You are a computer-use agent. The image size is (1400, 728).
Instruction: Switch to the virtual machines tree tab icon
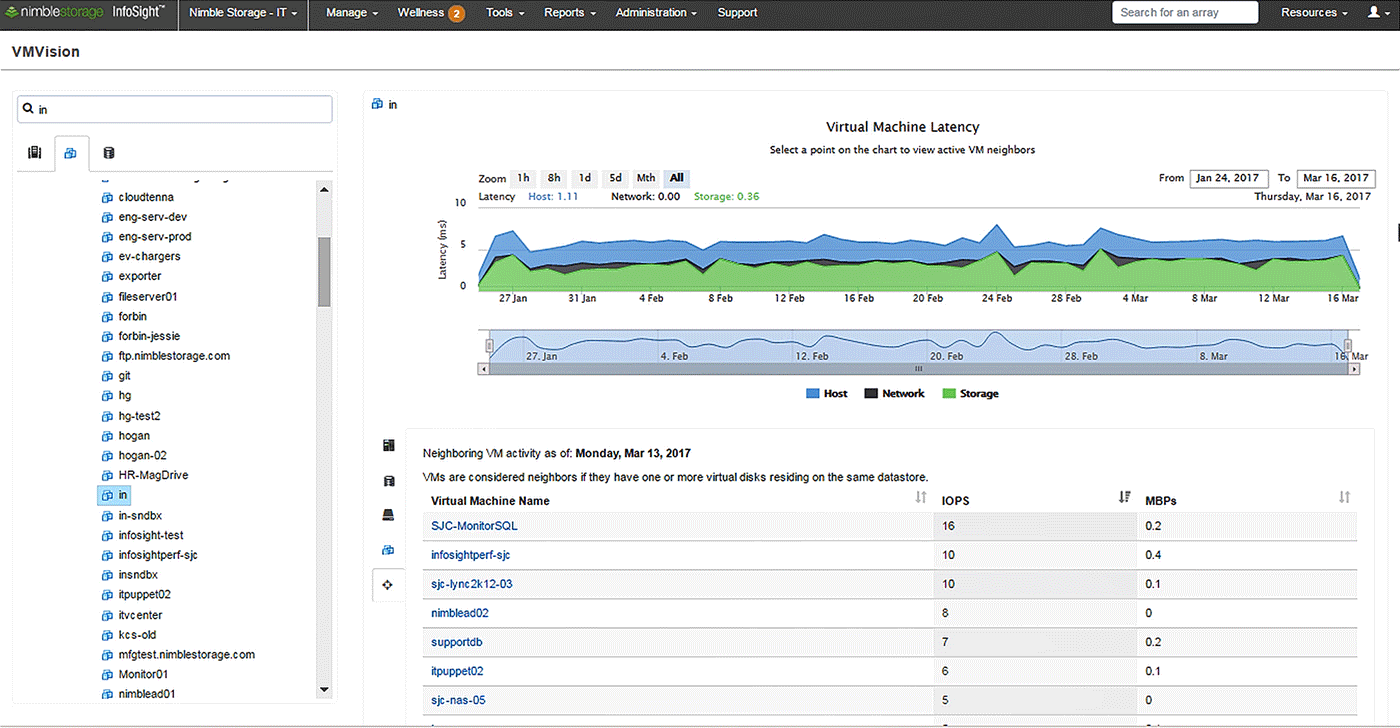(x=71, y=153)
